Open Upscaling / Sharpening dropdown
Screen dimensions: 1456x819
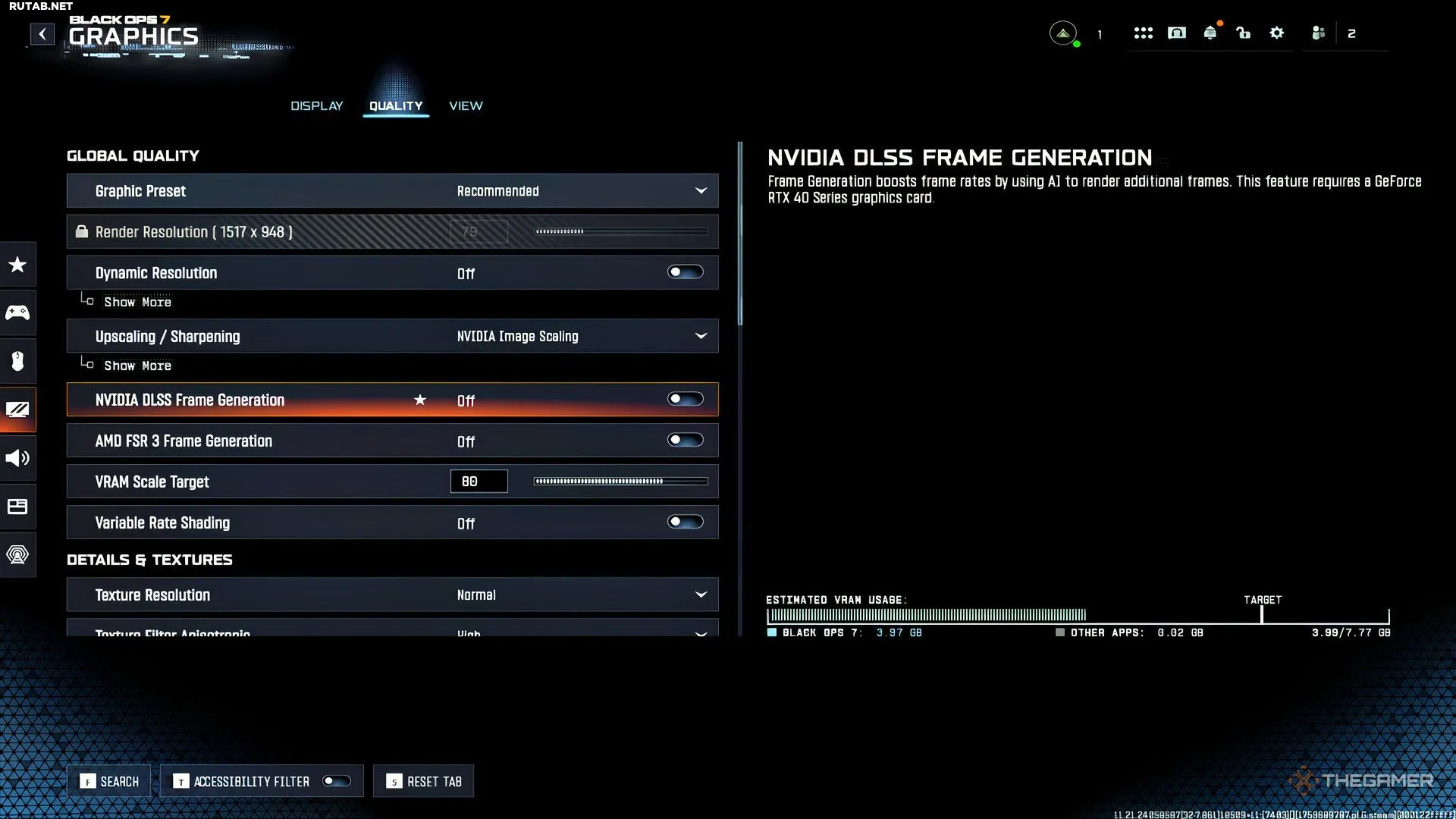[x=701, y=336]
